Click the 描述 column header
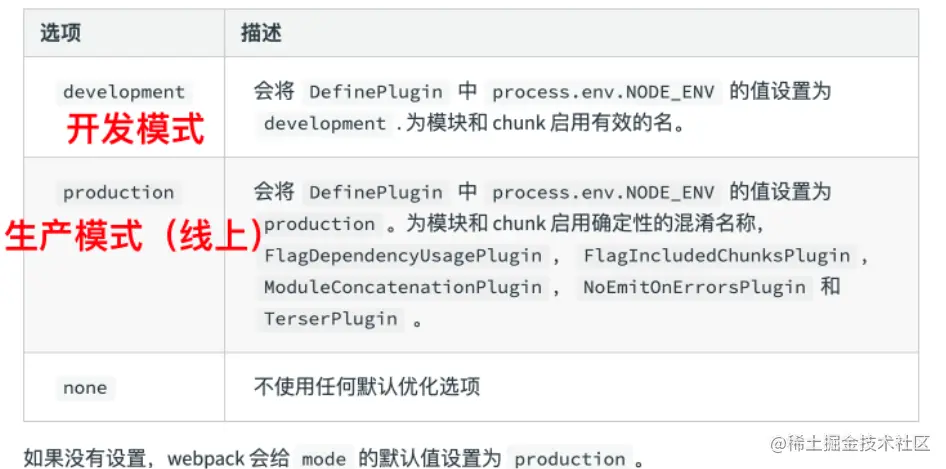Viewport: 946px width, 469px height. [x=261, y=33]
